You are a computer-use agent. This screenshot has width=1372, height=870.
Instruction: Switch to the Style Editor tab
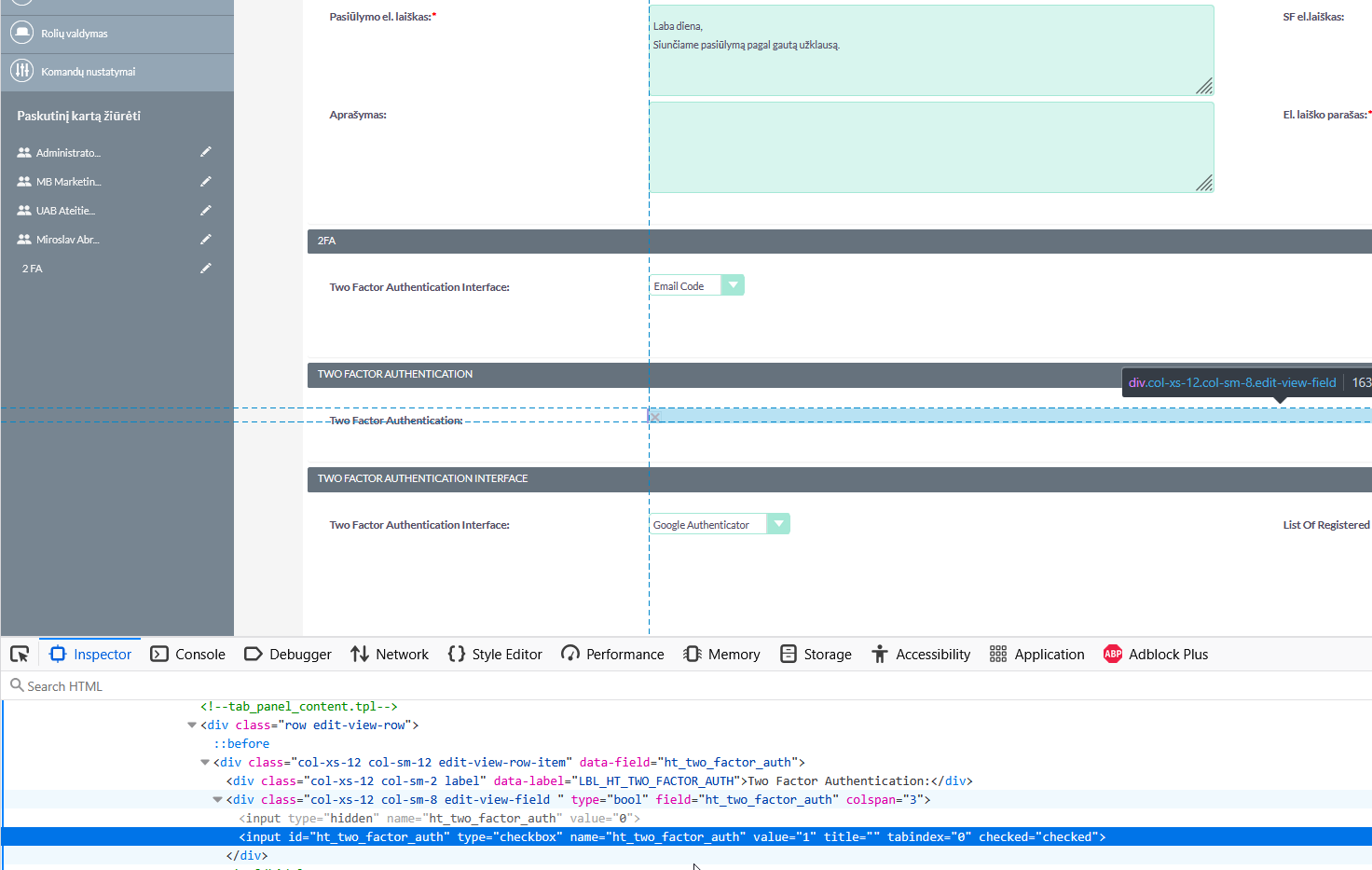click(x=495, y=654)
